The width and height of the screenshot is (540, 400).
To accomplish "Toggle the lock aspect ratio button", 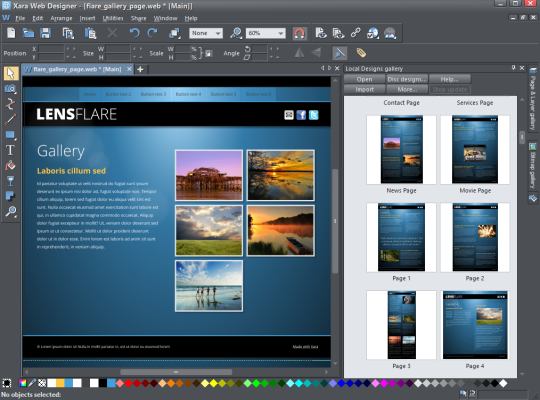I will tap(209, 53).
